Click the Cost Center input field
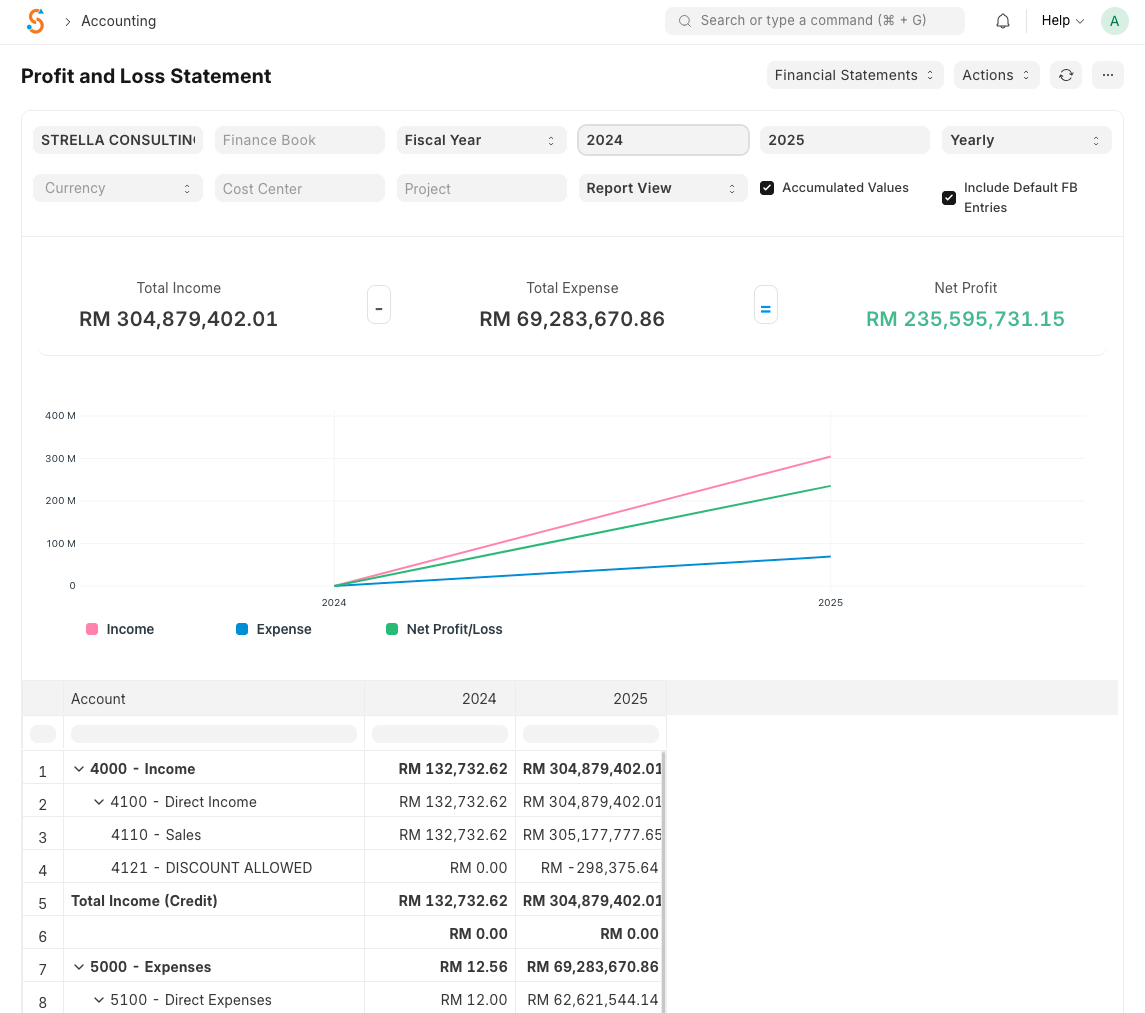The width and height of the screenshot is (1145, 1013). click(x=299, y=189)
